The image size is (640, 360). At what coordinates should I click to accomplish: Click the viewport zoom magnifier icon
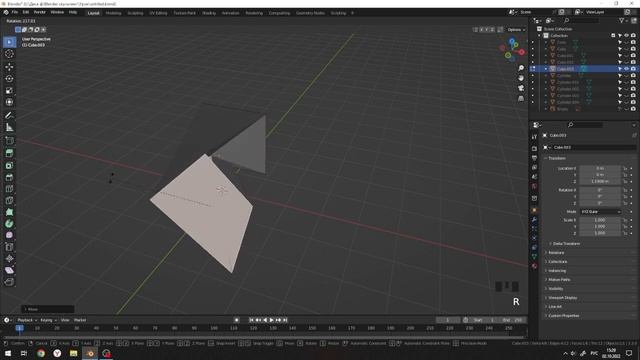pos(521,68)
